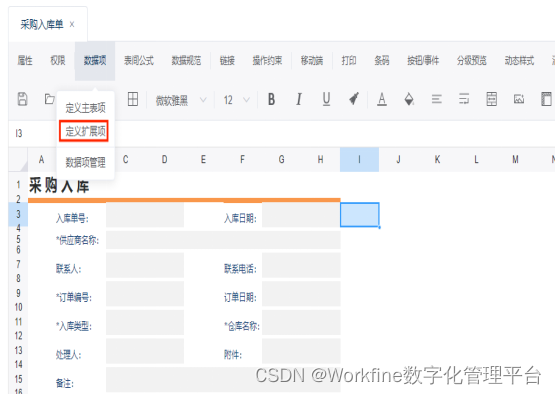Open the 打印 menu tab

(x=349, y=61)
